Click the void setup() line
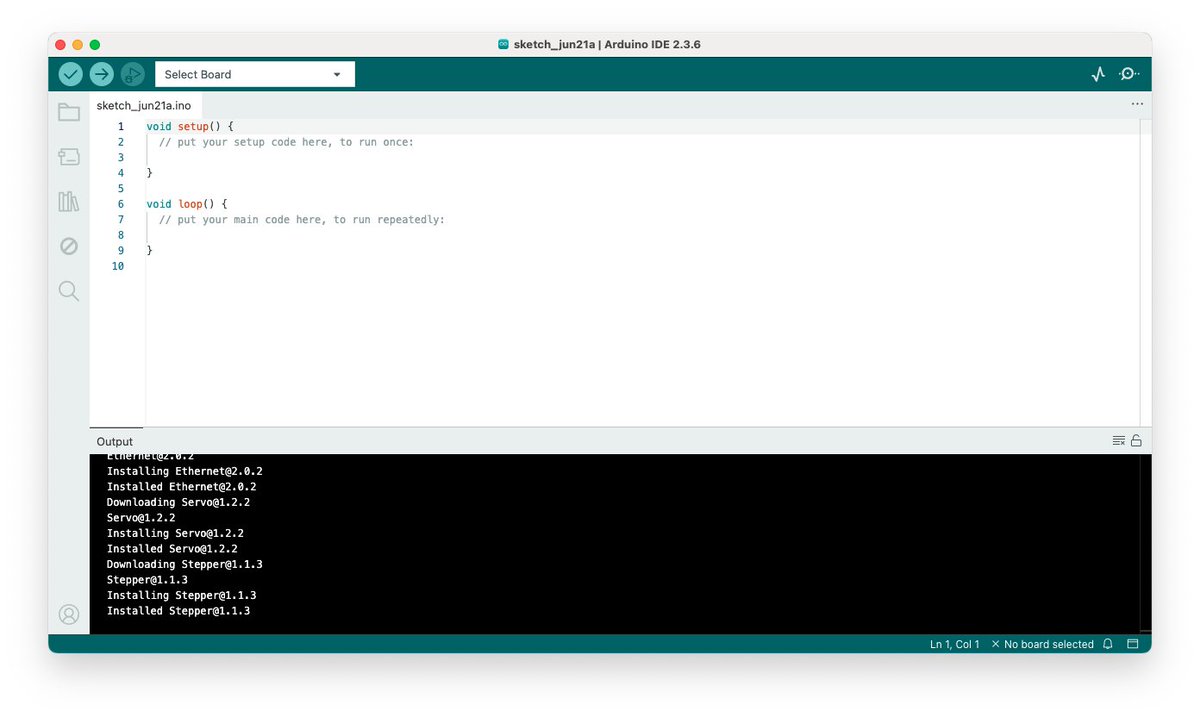1200x717 pixels. click(190, 127)
